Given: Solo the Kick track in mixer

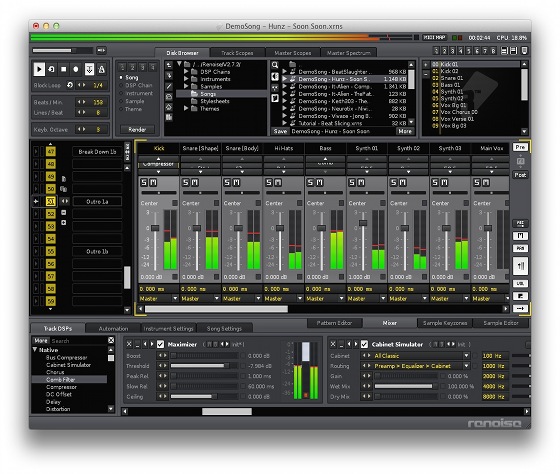Looking at the screenshot, I should 144,183.
